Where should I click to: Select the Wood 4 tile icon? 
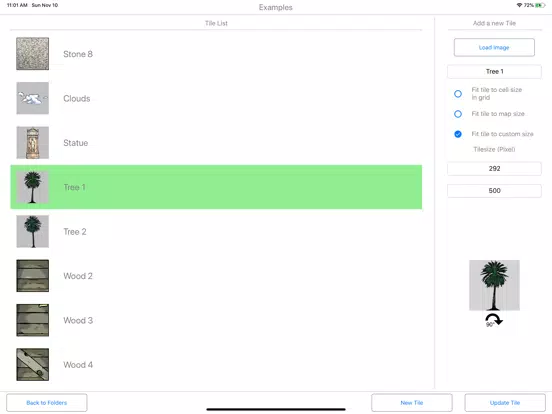point(32,364)
